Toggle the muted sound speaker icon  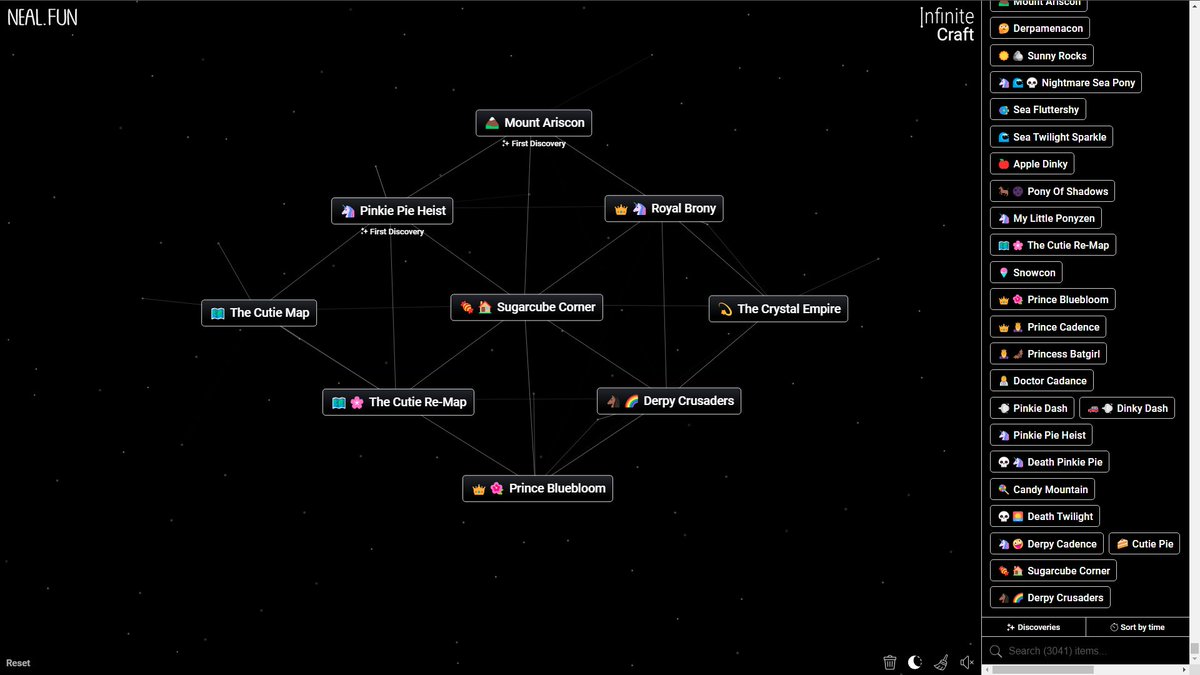967,662
